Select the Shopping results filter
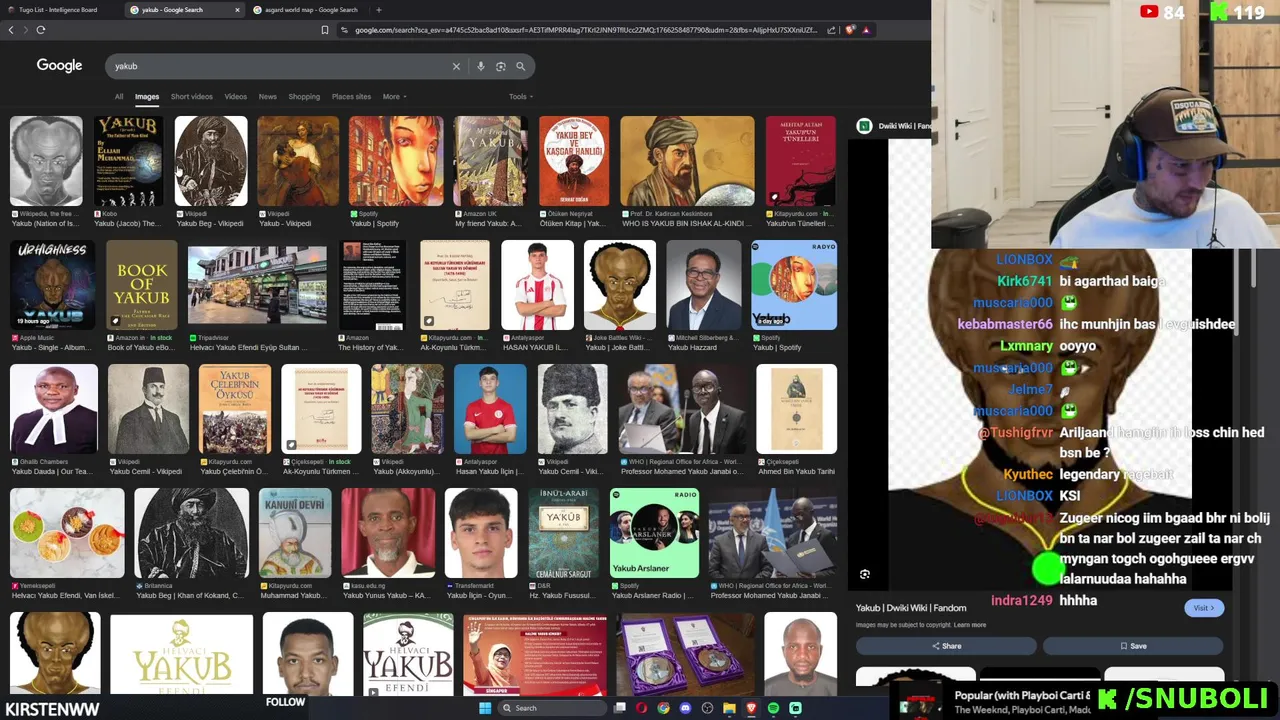Screen dimensions: 1280x720 (x=304, y=97)
